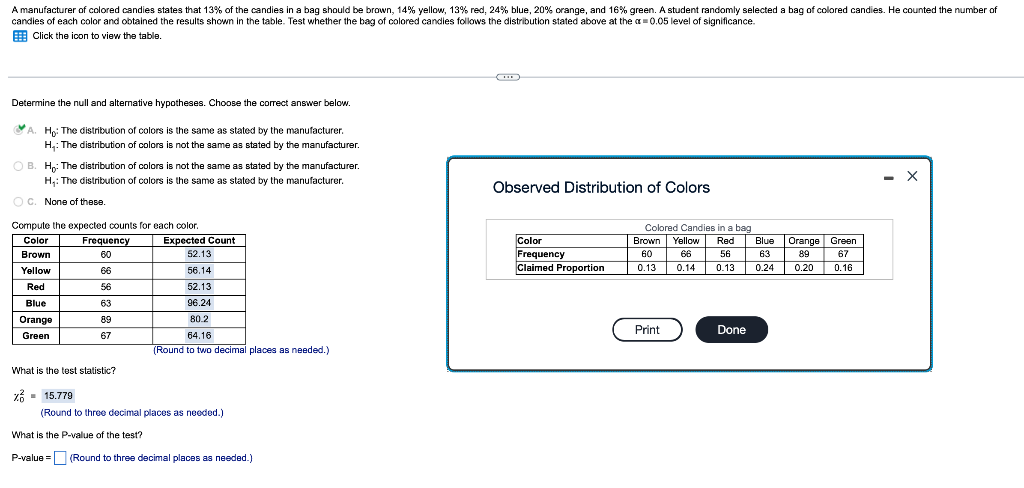The image size is (1024, 488).
Task: Click the 'Expected Count' column header
Action: (x=199, y=240)
